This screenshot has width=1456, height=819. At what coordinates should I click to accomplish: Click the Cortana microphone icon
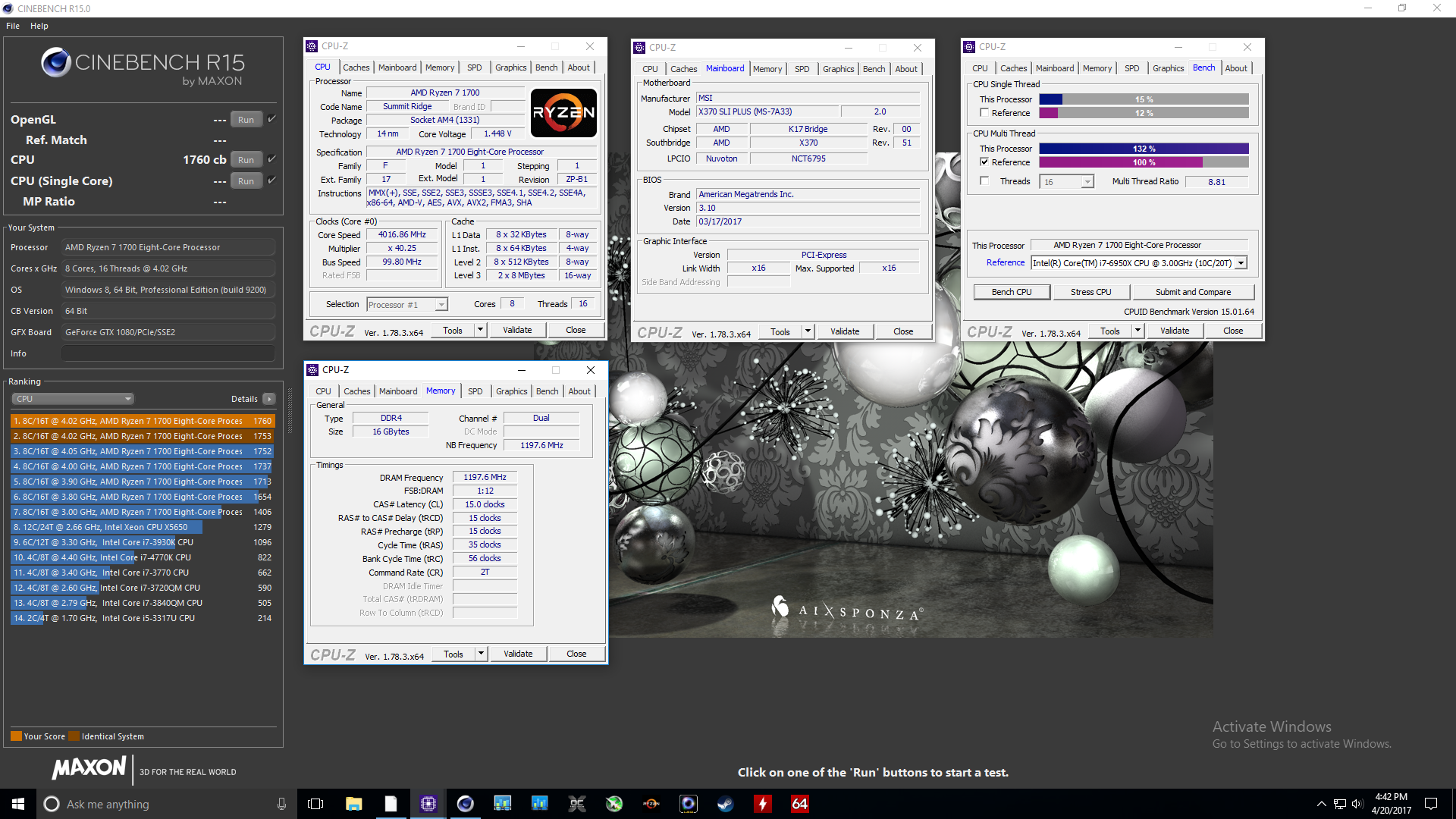281,804
